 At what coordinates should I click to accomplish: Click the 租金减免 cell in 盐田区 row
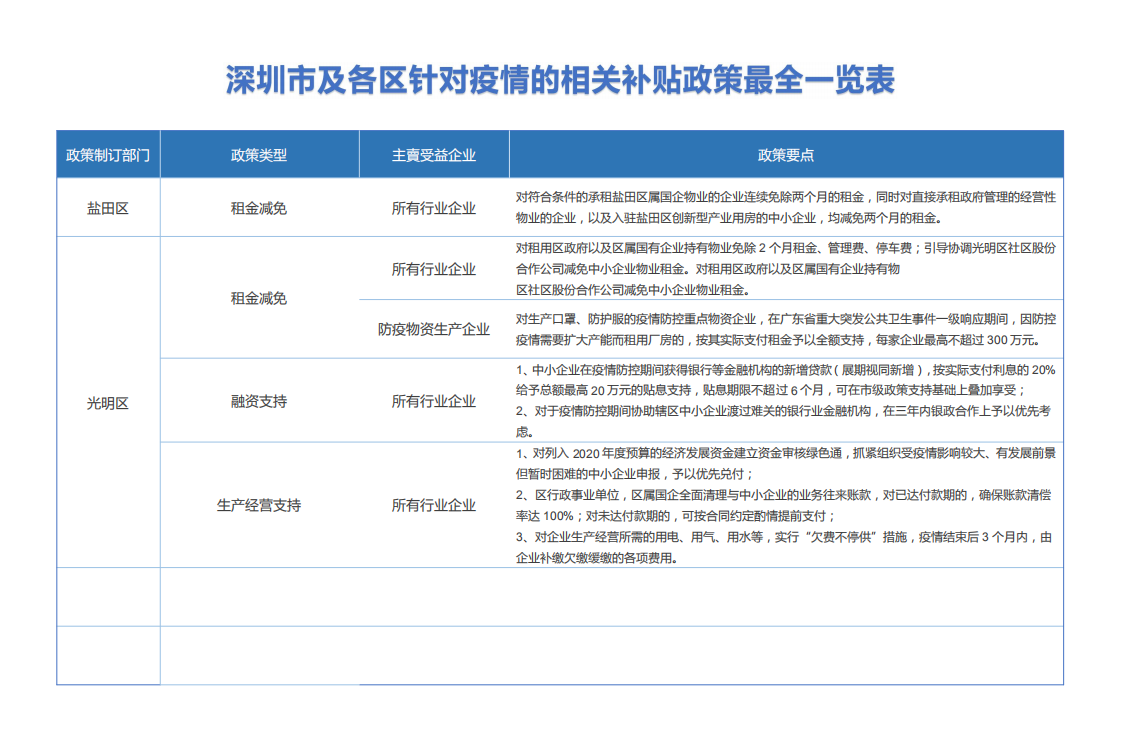pos(259,208)
